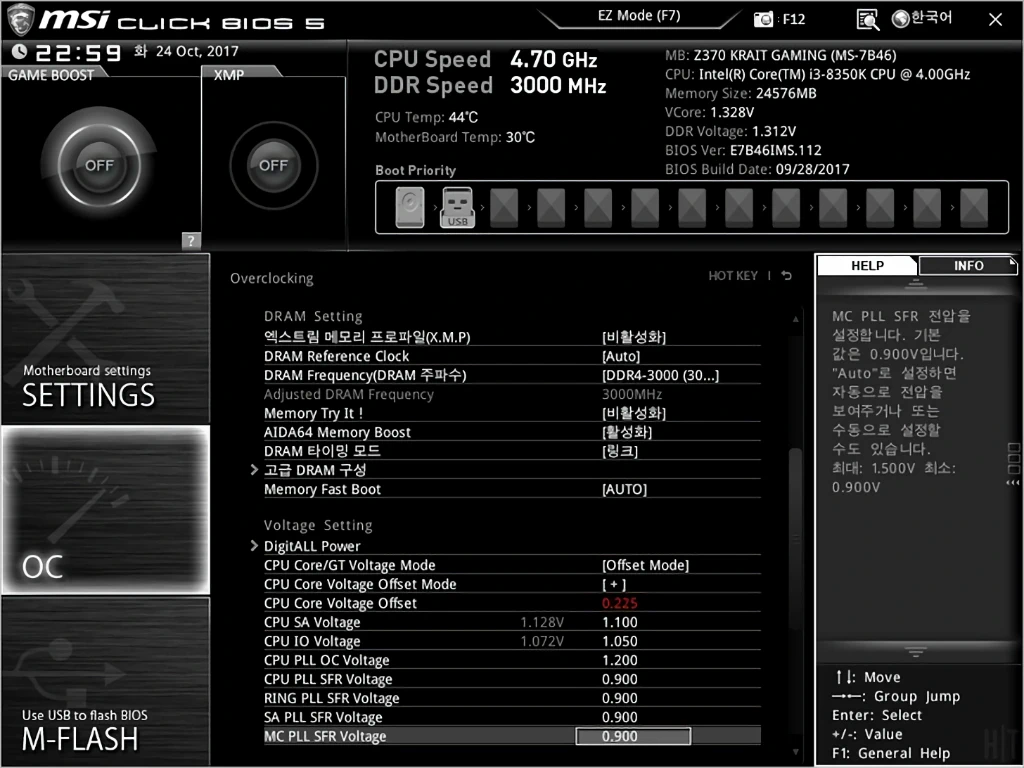
Task: Edit CPU SA Voltage 1.100 value
Action: 619,622
